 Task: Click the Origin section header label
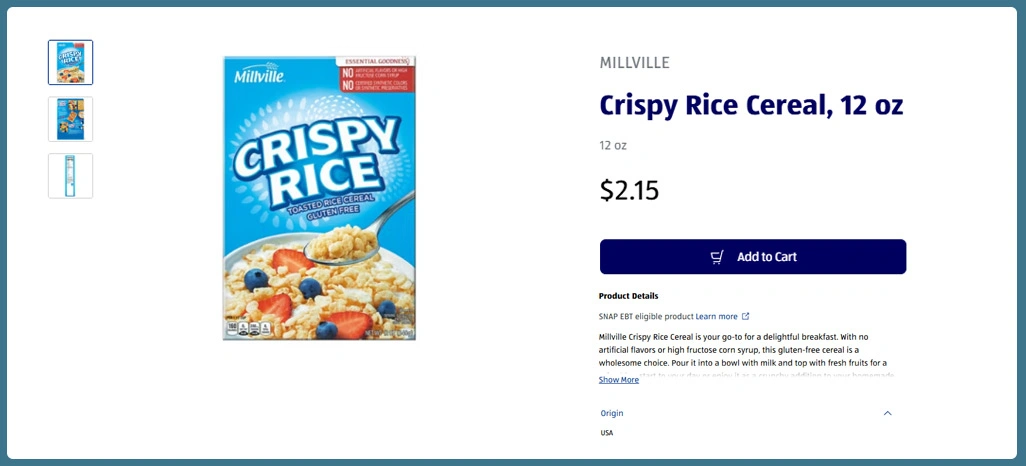[612, 413]
